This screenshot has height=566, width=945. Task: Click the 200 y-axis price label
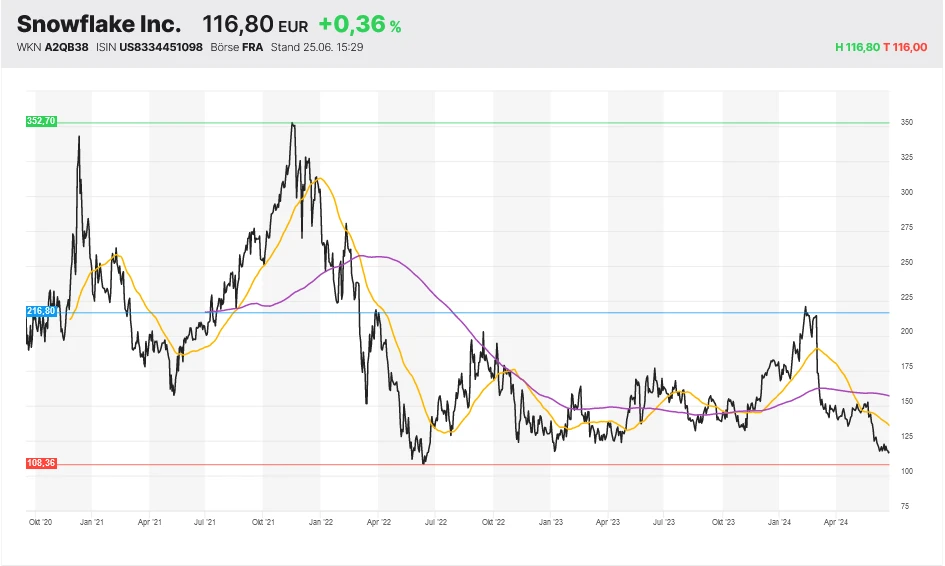906,331
